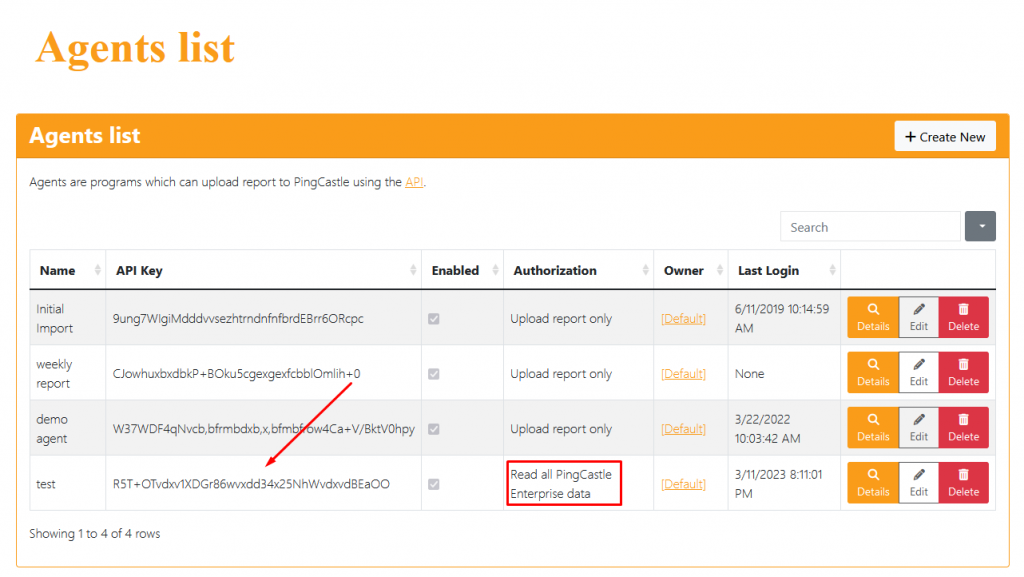1024x577 pixels.
Task: Click last login '3/22/2022 10:03:42 AM'
Action: coord(767,429)
